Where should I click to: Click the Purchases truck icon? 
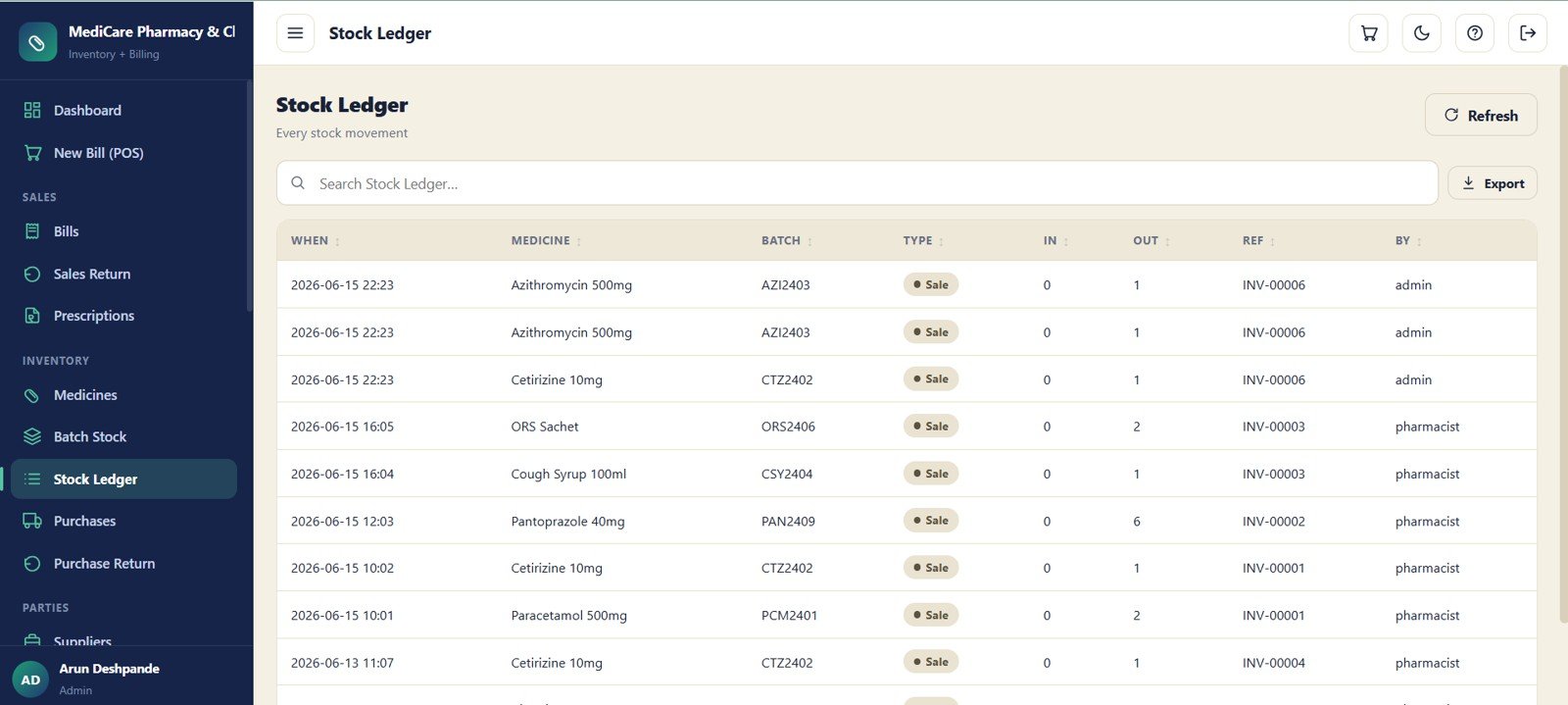32,522
